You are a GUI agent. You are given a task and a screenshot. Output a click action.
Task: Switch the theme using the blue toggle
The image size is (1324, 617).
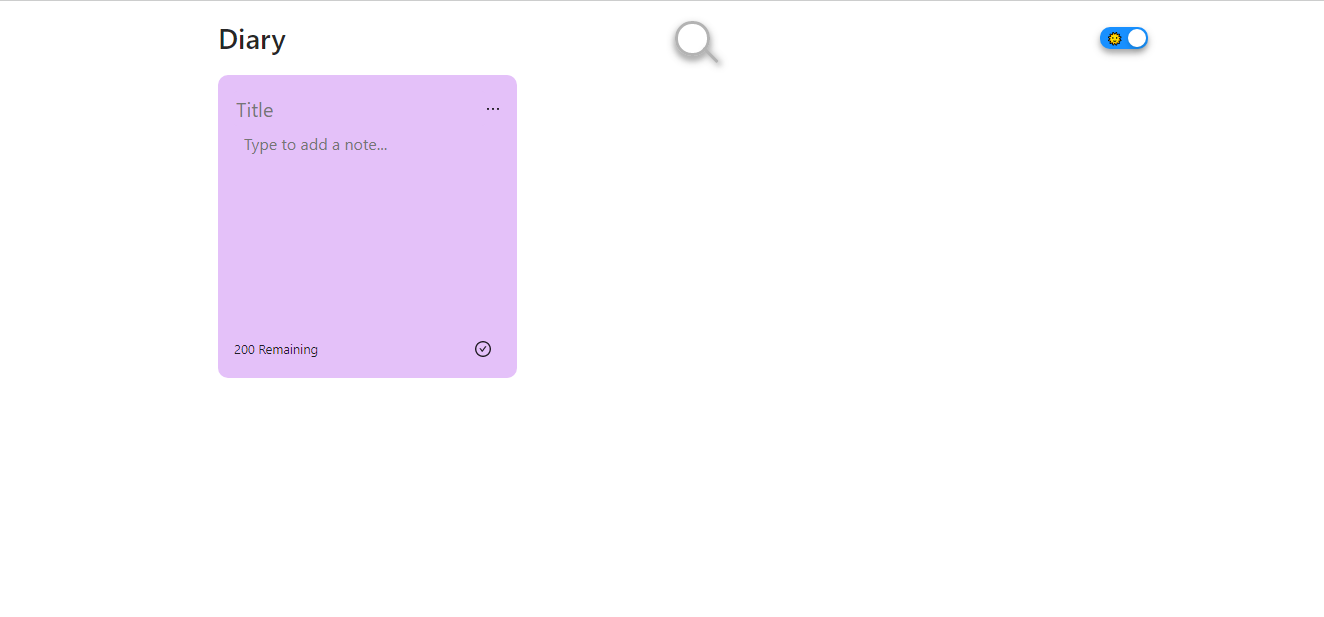click(x=1124, y=38)
